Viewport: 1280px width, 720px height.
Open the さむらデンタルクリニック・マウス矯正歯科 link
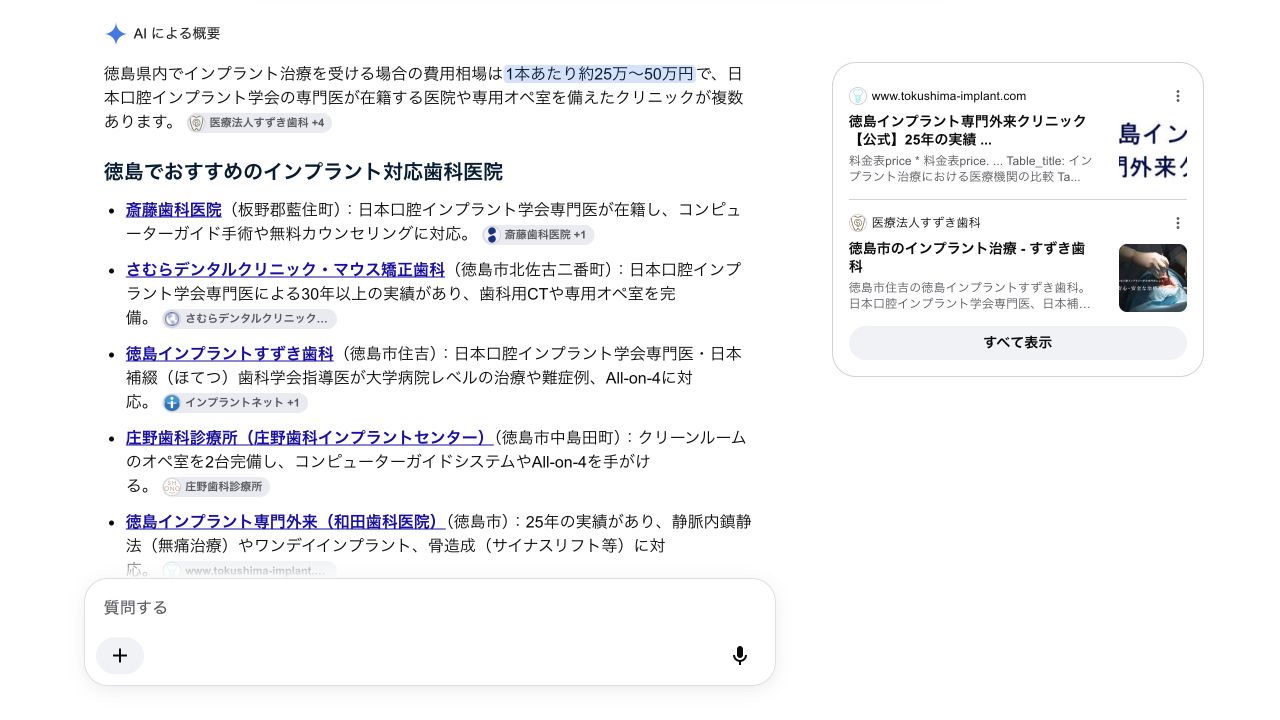285,270
